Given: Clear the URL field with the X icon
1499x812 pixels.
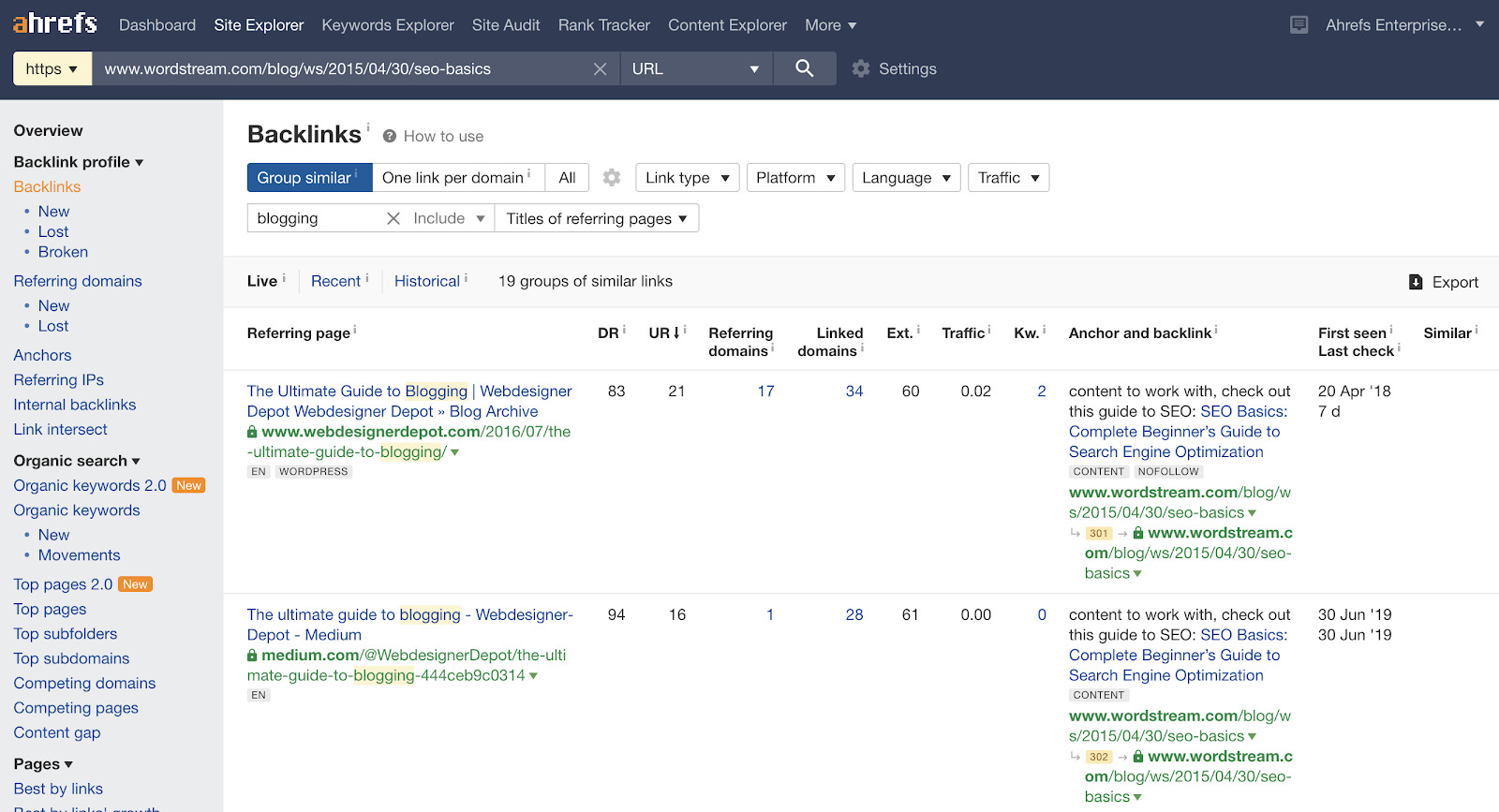Looking at the screenshot, I should click(601, 69).
